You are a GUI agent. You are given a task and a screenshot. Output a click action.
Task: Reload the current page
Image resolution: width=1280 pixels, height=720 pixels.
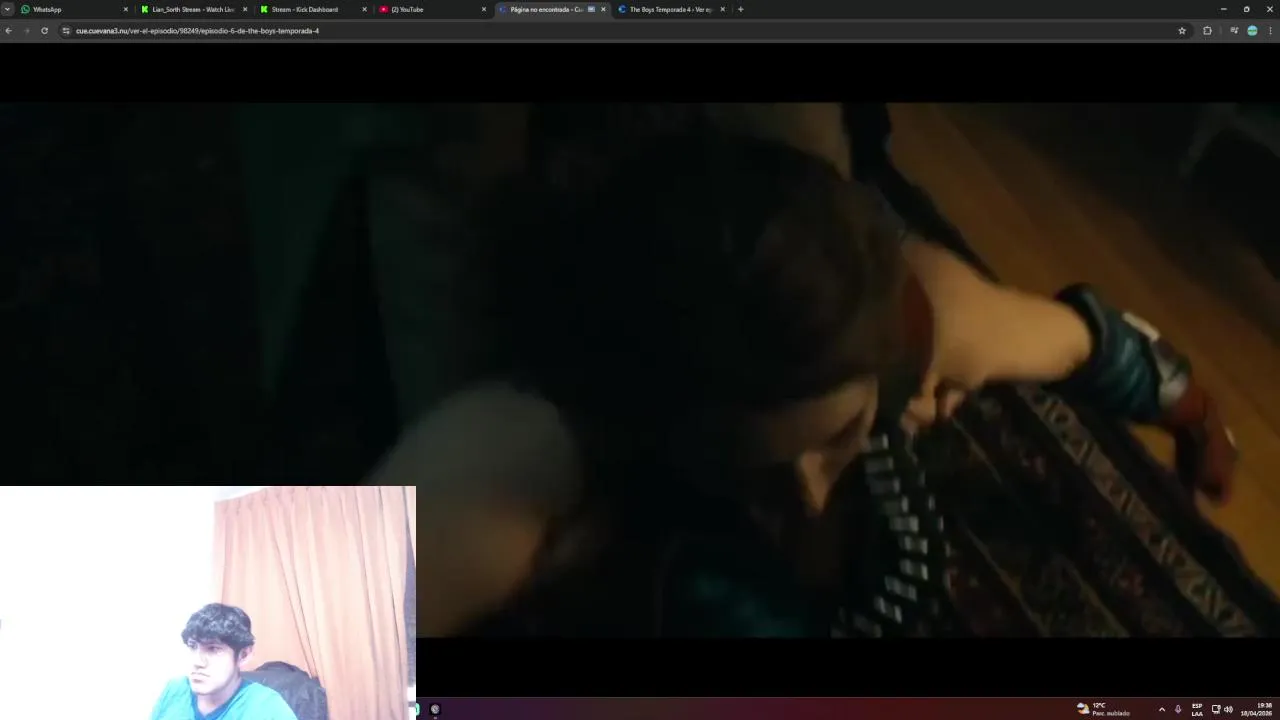click(x=44, y=31)
